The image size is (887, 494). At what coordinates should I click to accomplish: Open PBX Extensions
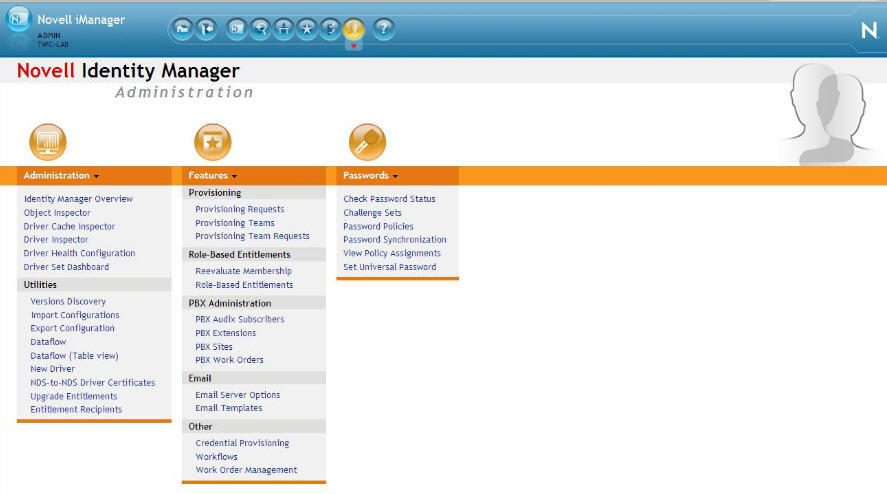coord(226,333)
